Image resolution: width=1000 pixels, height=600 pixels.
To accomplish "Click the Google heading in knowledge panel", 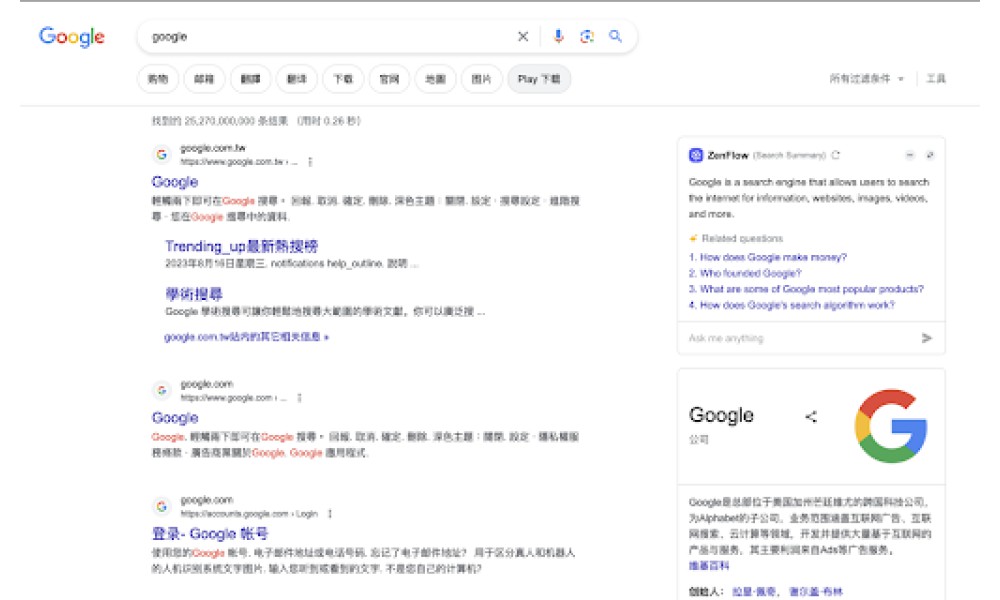I will (721, 415).
